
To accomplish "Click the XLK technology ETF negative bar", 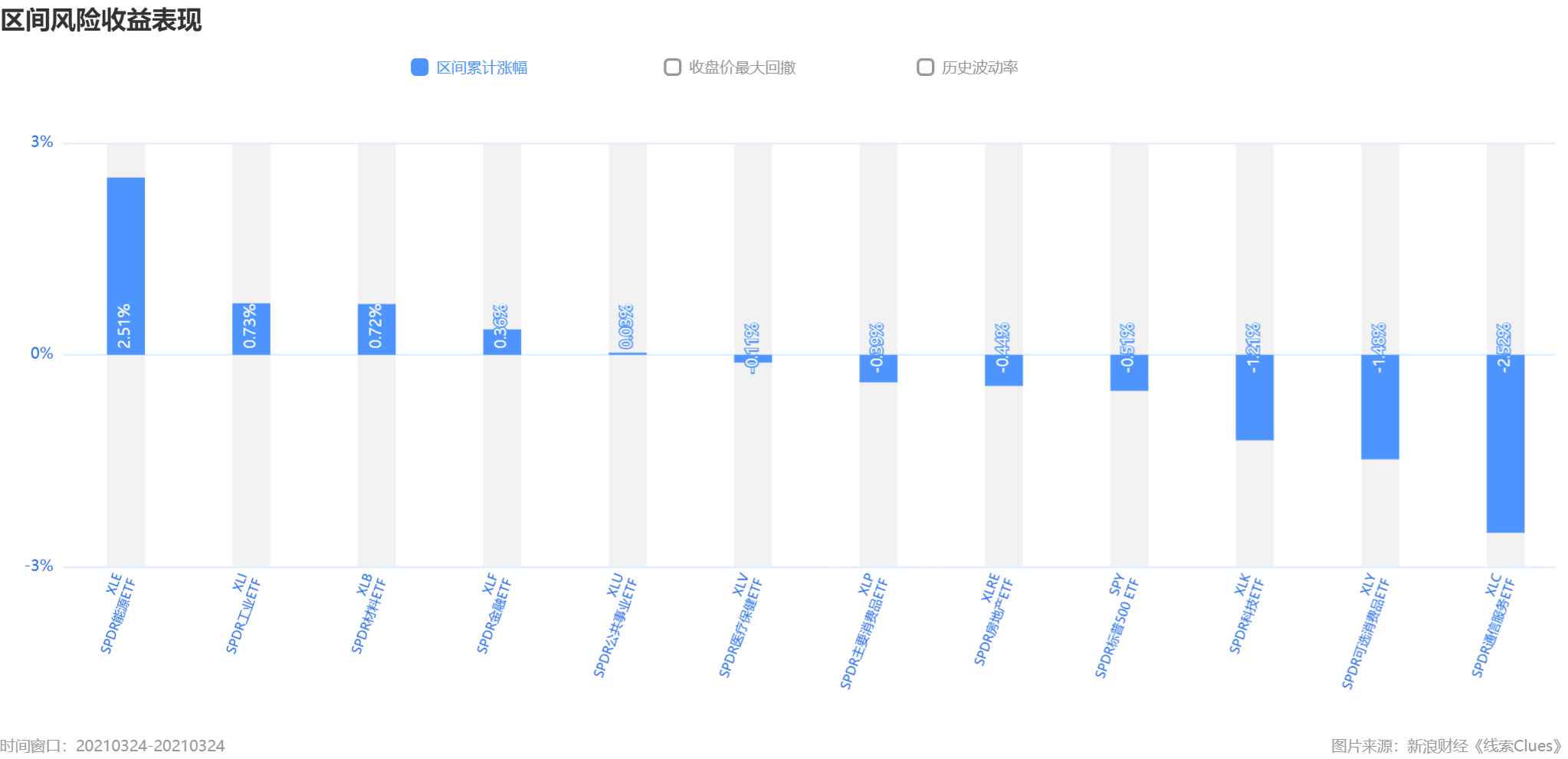I will coord(1255,397).
